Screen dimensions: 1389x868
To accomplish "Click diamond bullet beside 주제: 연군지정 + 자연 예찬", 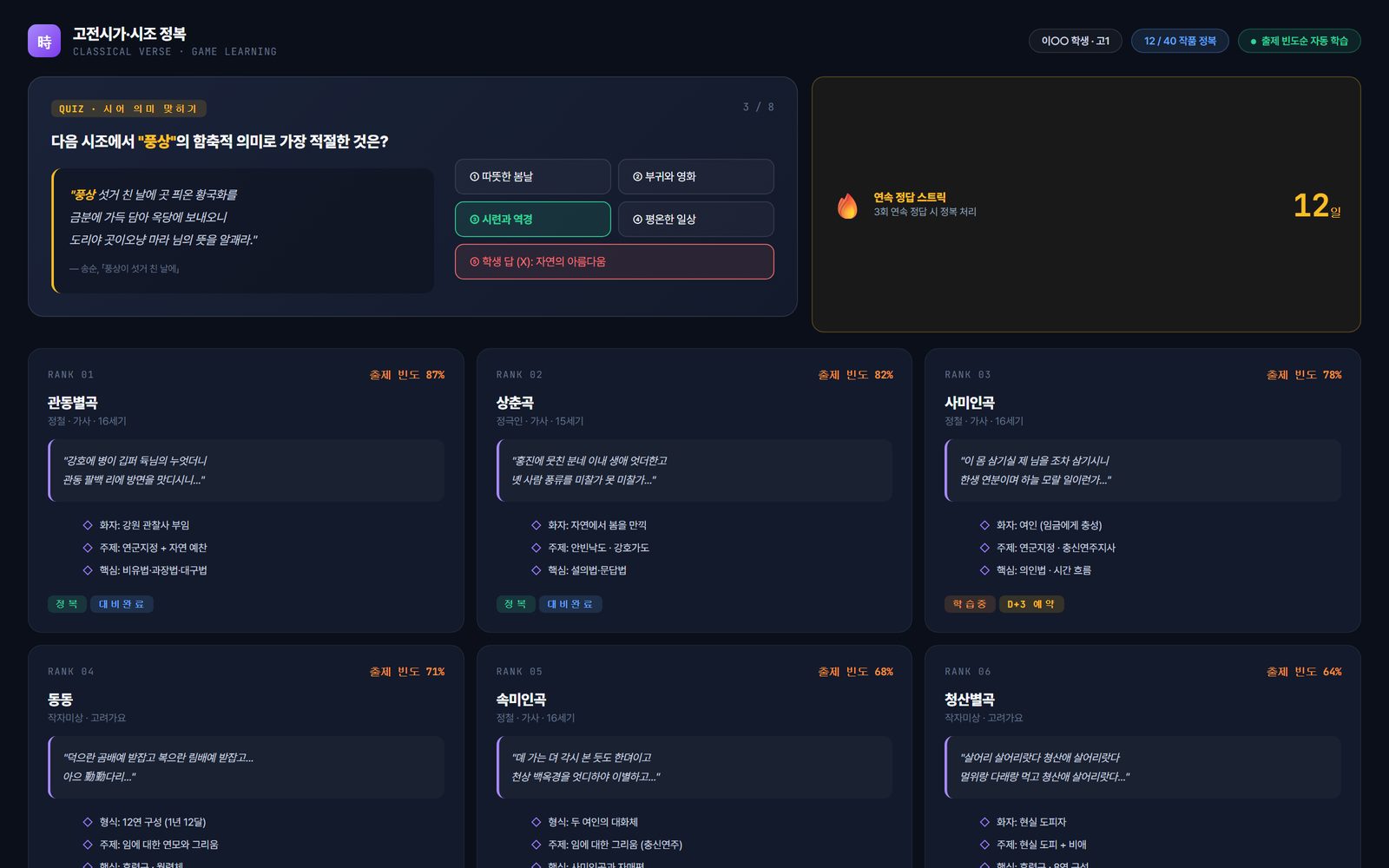I will [88, 548].
